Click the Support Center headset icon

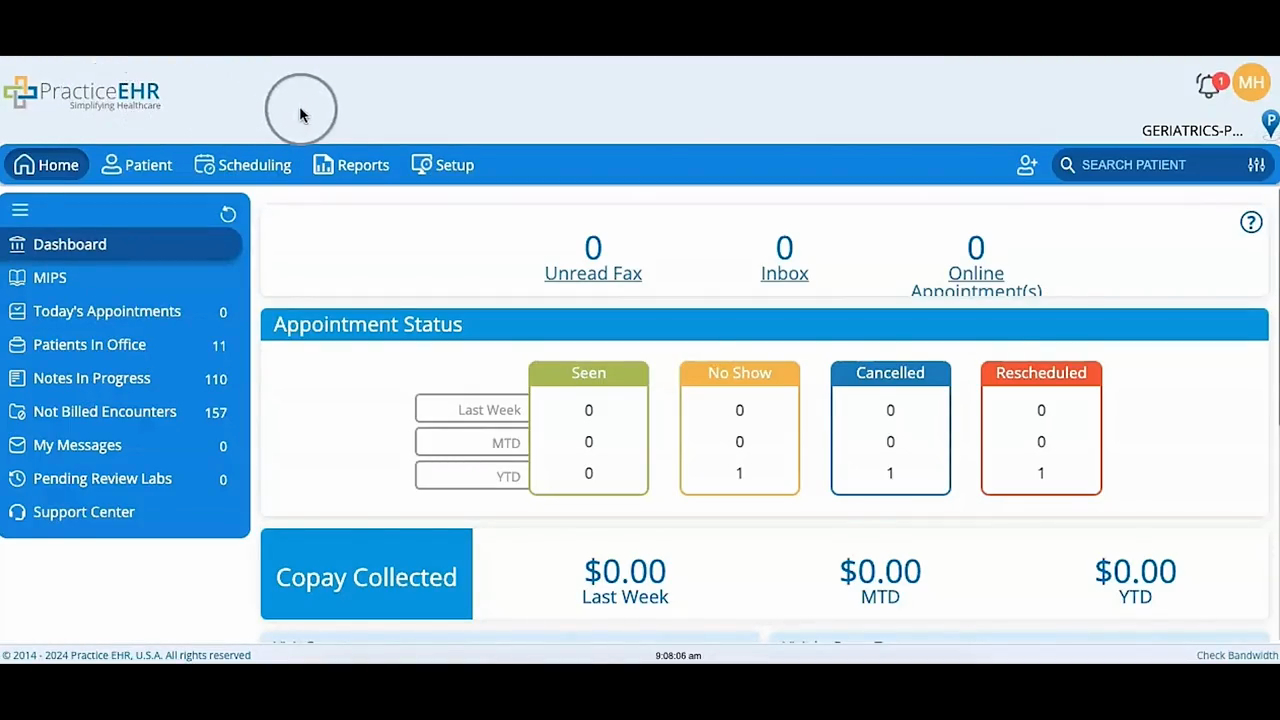(17, 512)
